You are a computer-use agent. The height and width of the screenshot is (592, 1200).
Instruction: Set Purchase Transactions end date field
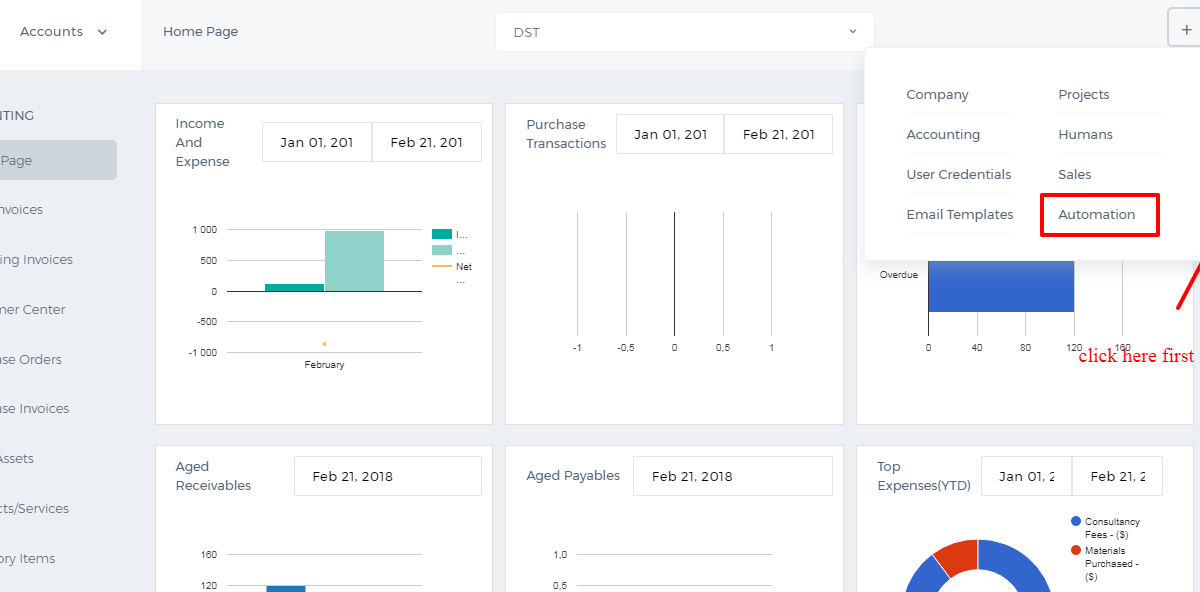(x=778, y=134)
